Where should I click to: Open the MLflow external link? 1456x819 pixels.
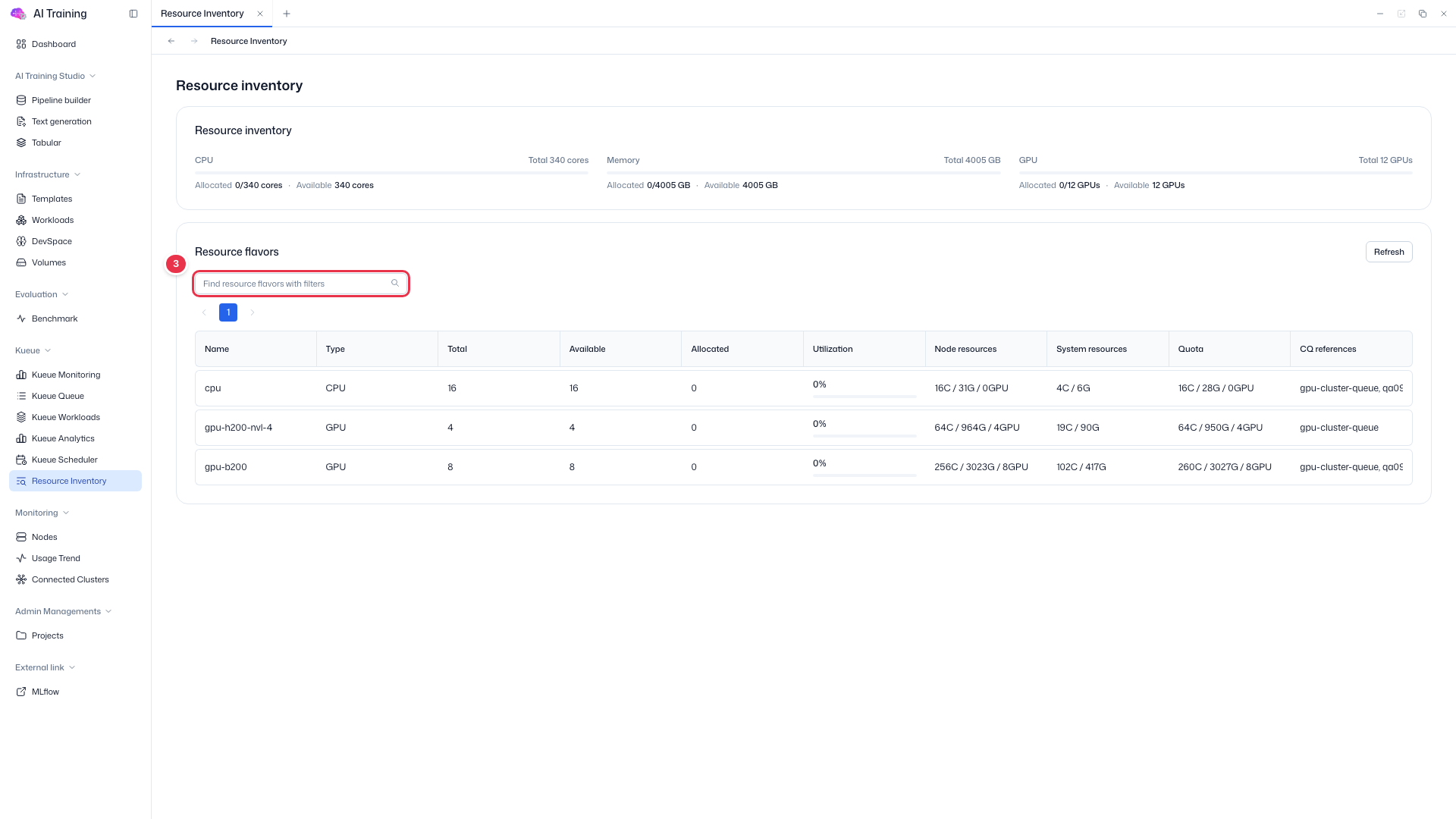point(75,692)
